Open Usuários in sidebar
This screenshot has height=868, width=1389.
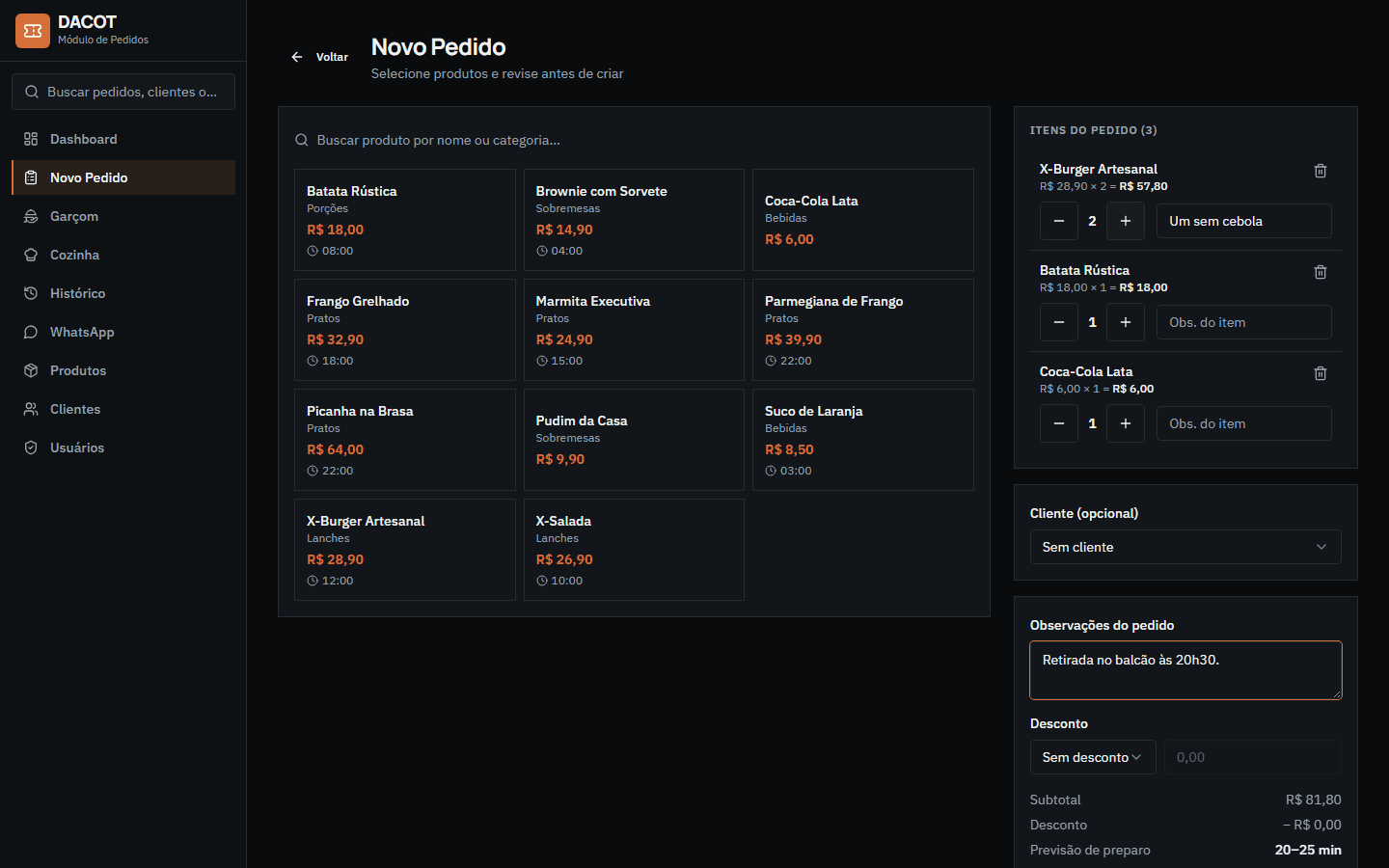123,448
